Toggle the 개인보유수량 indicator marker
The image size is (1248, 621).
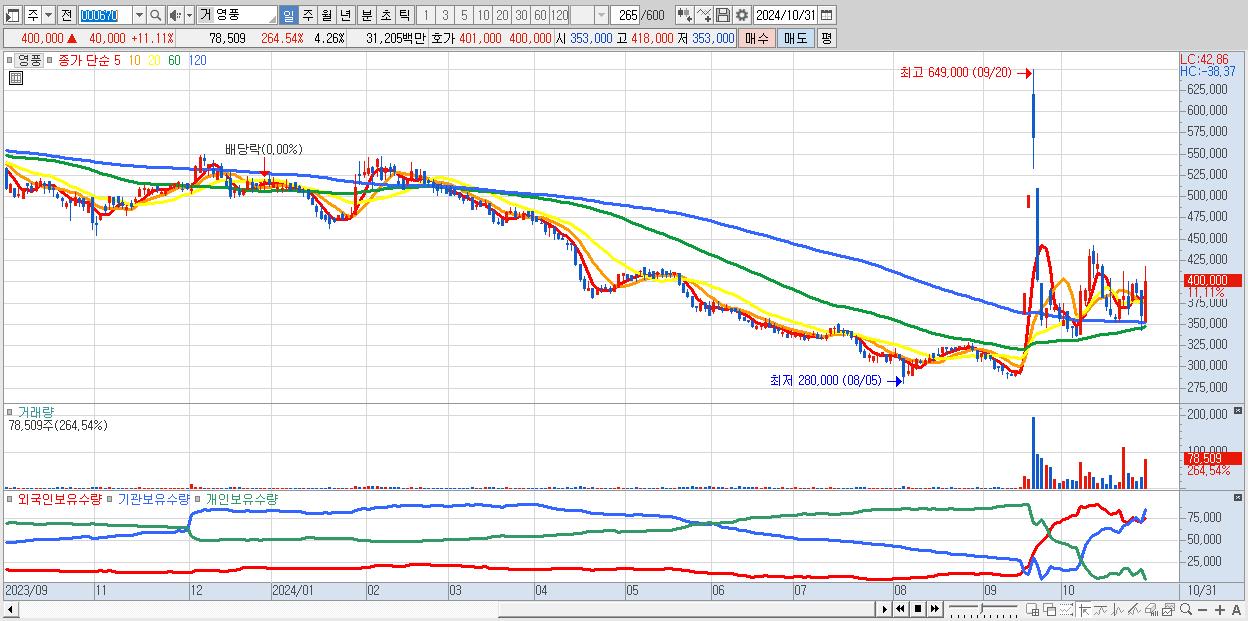click(199, 498)
